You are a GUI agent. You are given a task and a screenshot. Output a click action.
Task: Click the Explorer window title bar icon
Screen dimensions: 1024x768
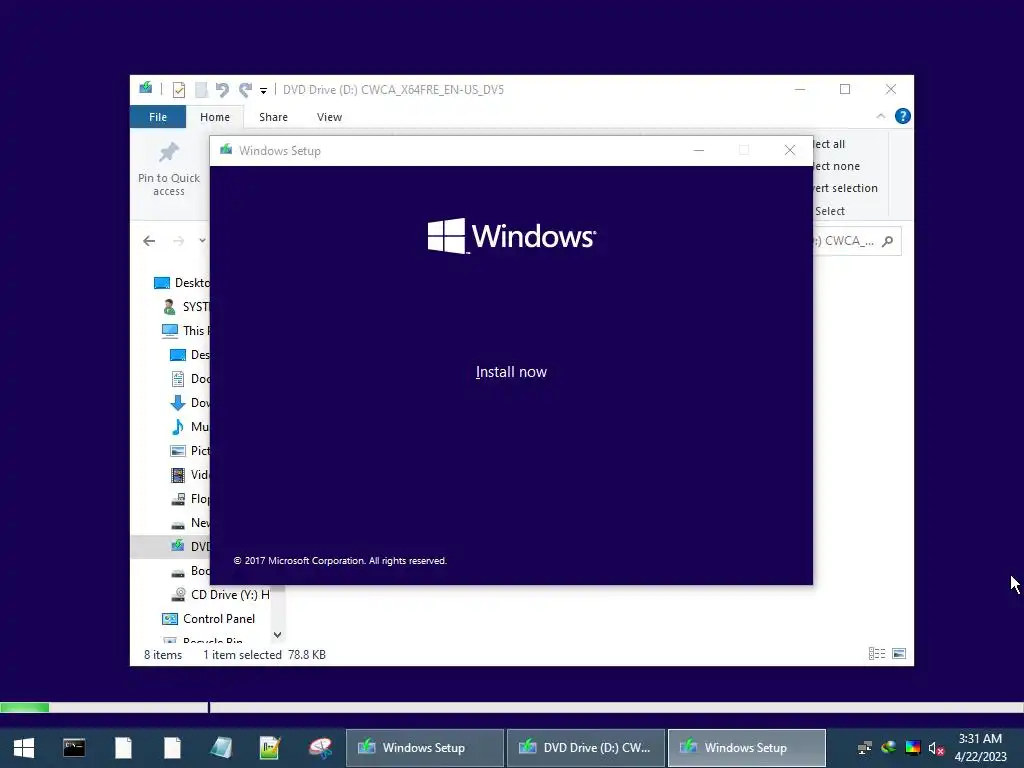point(146,88)
